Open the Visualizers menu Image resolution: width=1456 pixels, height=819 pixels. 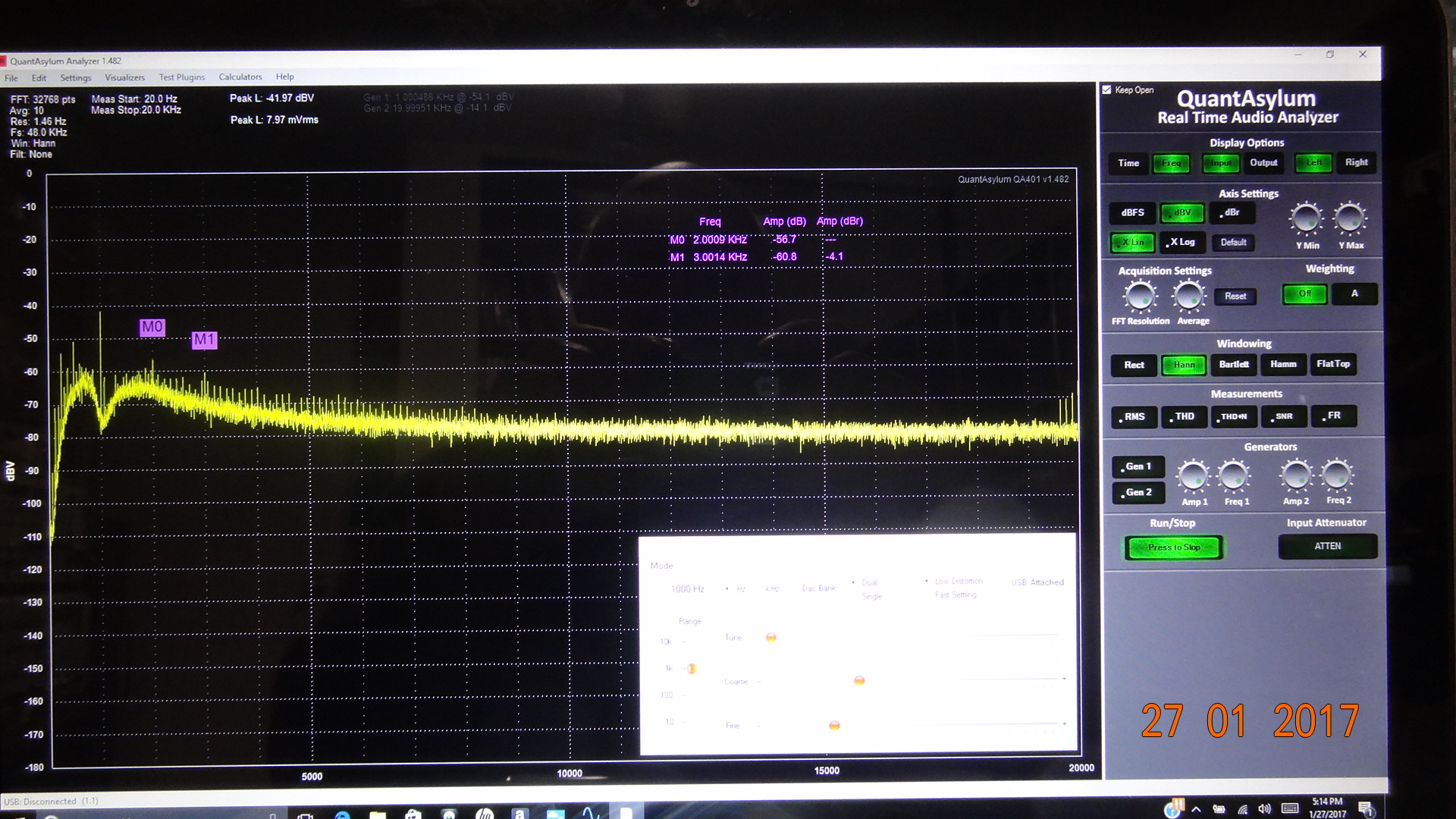click(x=125, y=77)
